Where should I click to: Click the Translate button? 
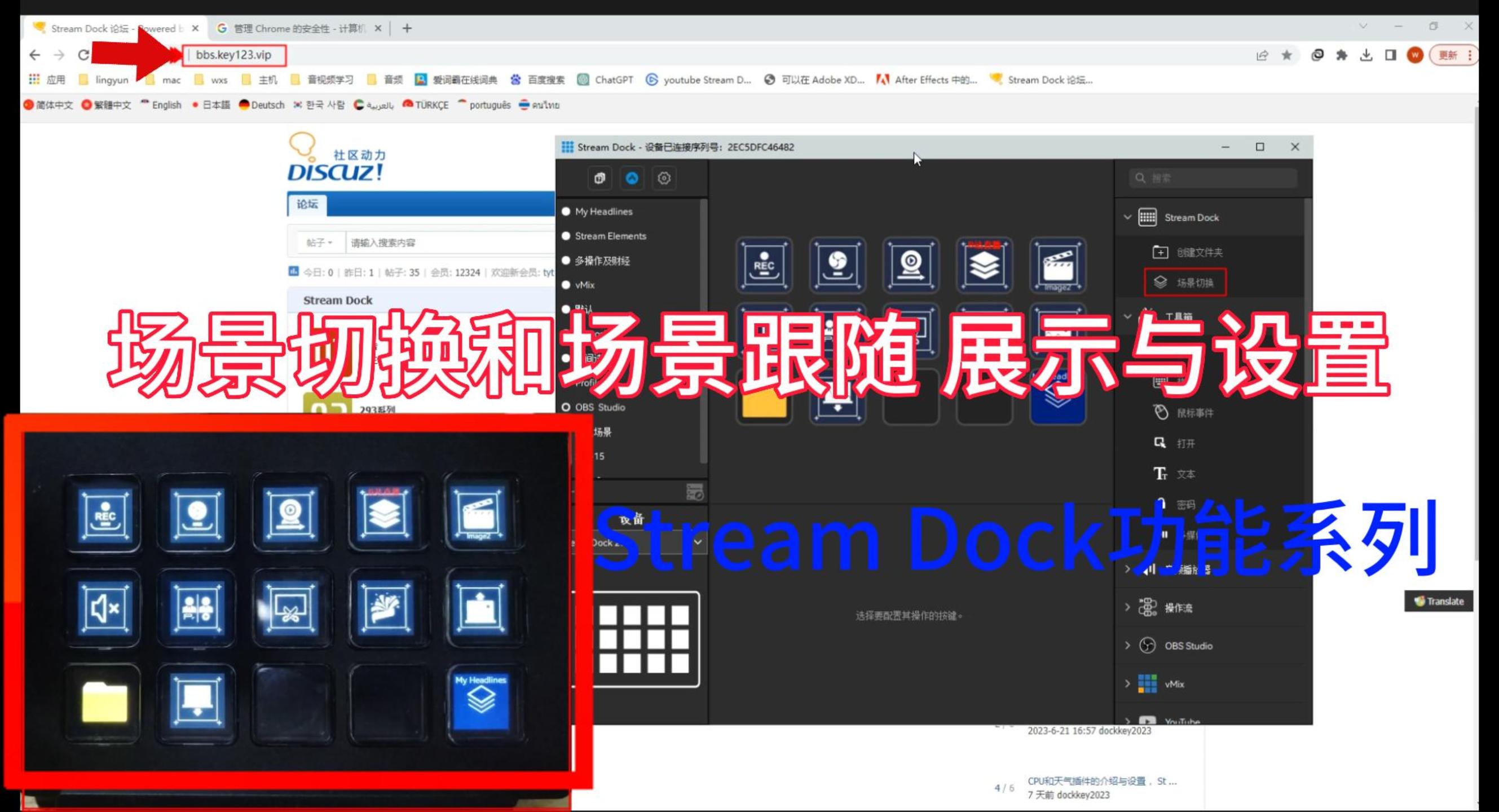click(x=1439, y=602)
